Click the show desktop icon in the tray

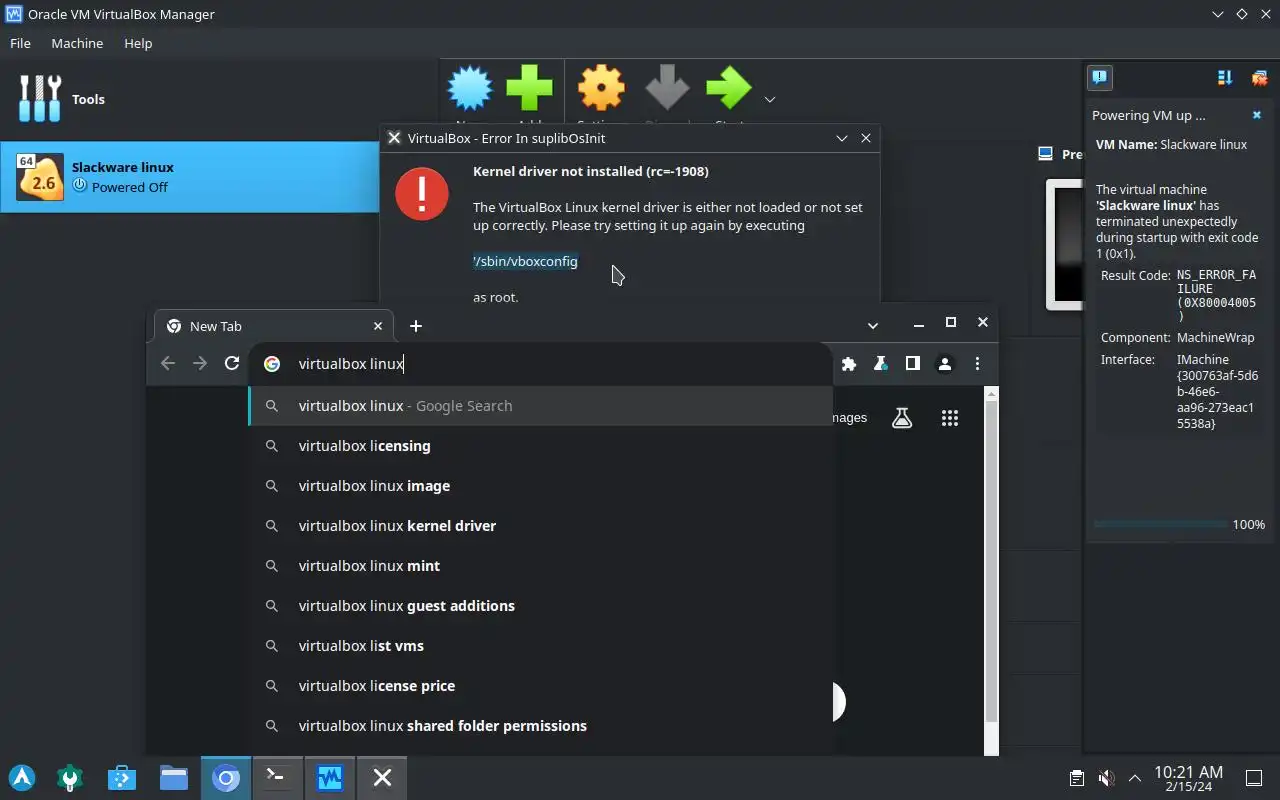pyautogui.click(x=1254, y=778)
